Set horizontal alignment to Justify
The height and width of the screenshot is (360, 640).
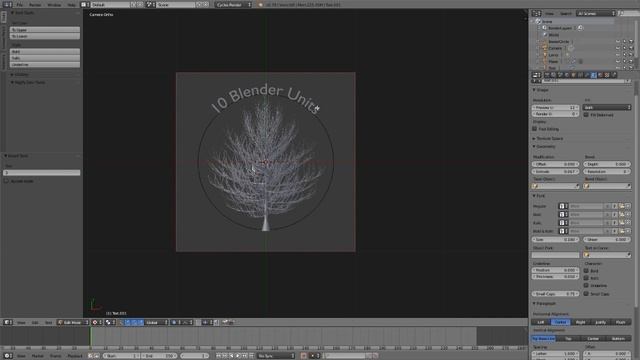pyautogui.click(x=600, y=322)
